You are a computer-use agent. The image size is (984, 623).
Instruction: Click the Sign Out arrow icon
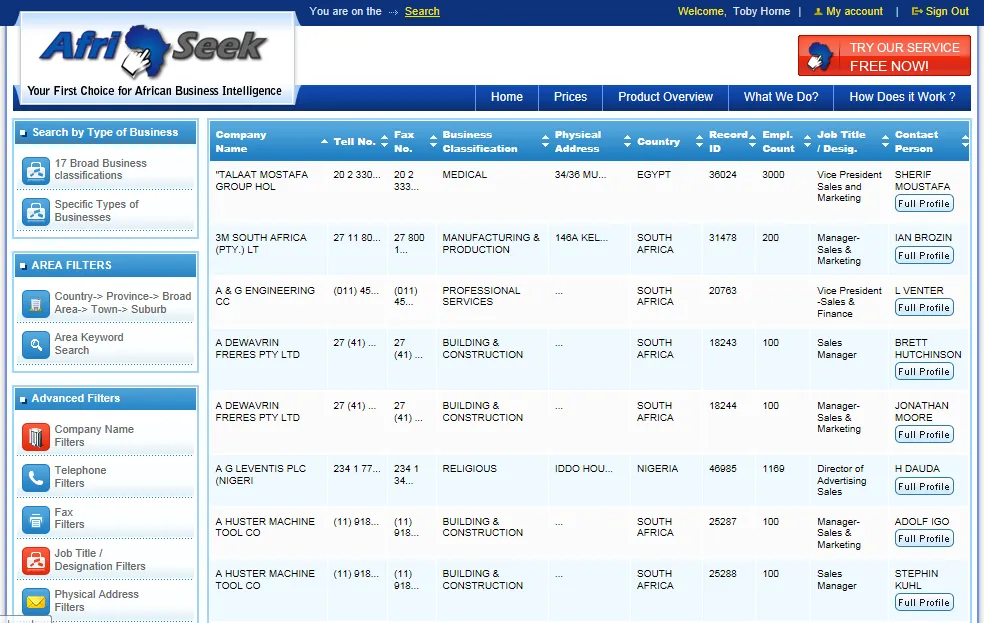(x=917, y=11)
